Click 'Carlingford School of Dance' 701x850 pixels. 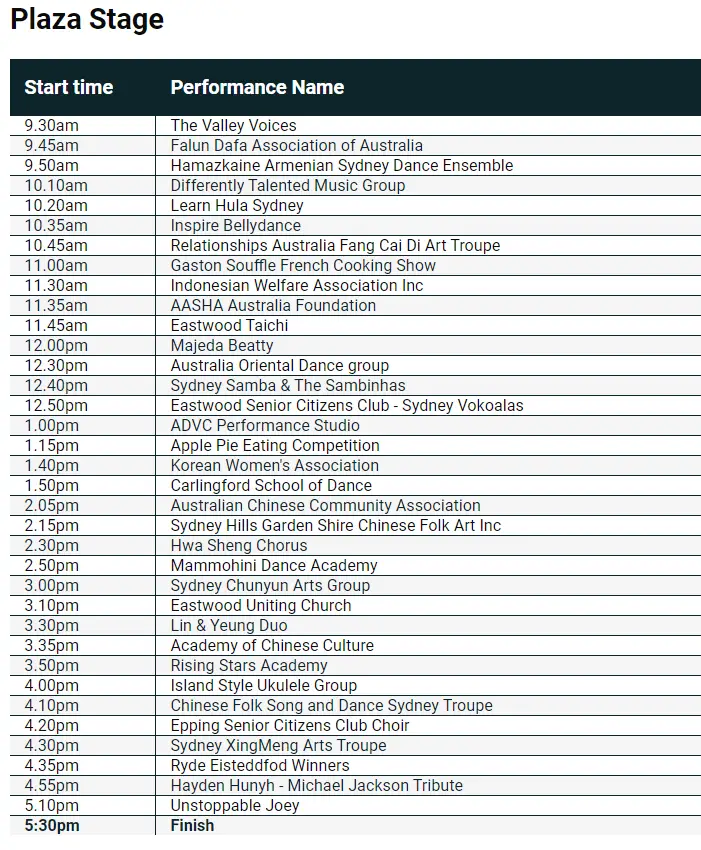pyautogui.click(x=271, y=486)
